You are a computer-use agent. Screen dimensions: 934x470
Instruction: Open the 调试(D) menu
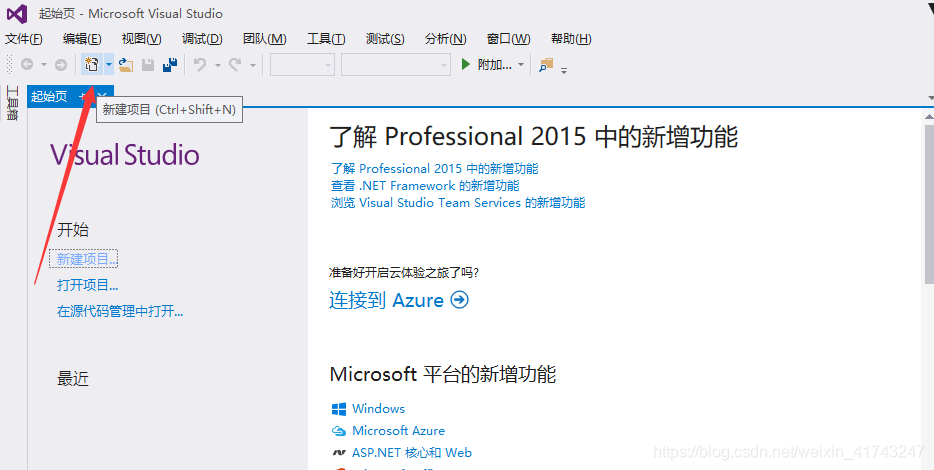[203, 39]
